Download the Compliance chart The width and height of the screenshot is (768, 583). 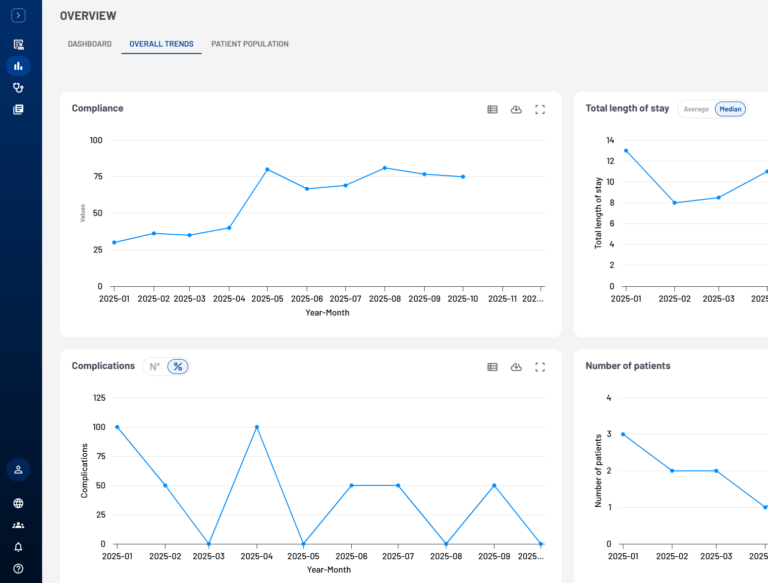pos(516,110)
